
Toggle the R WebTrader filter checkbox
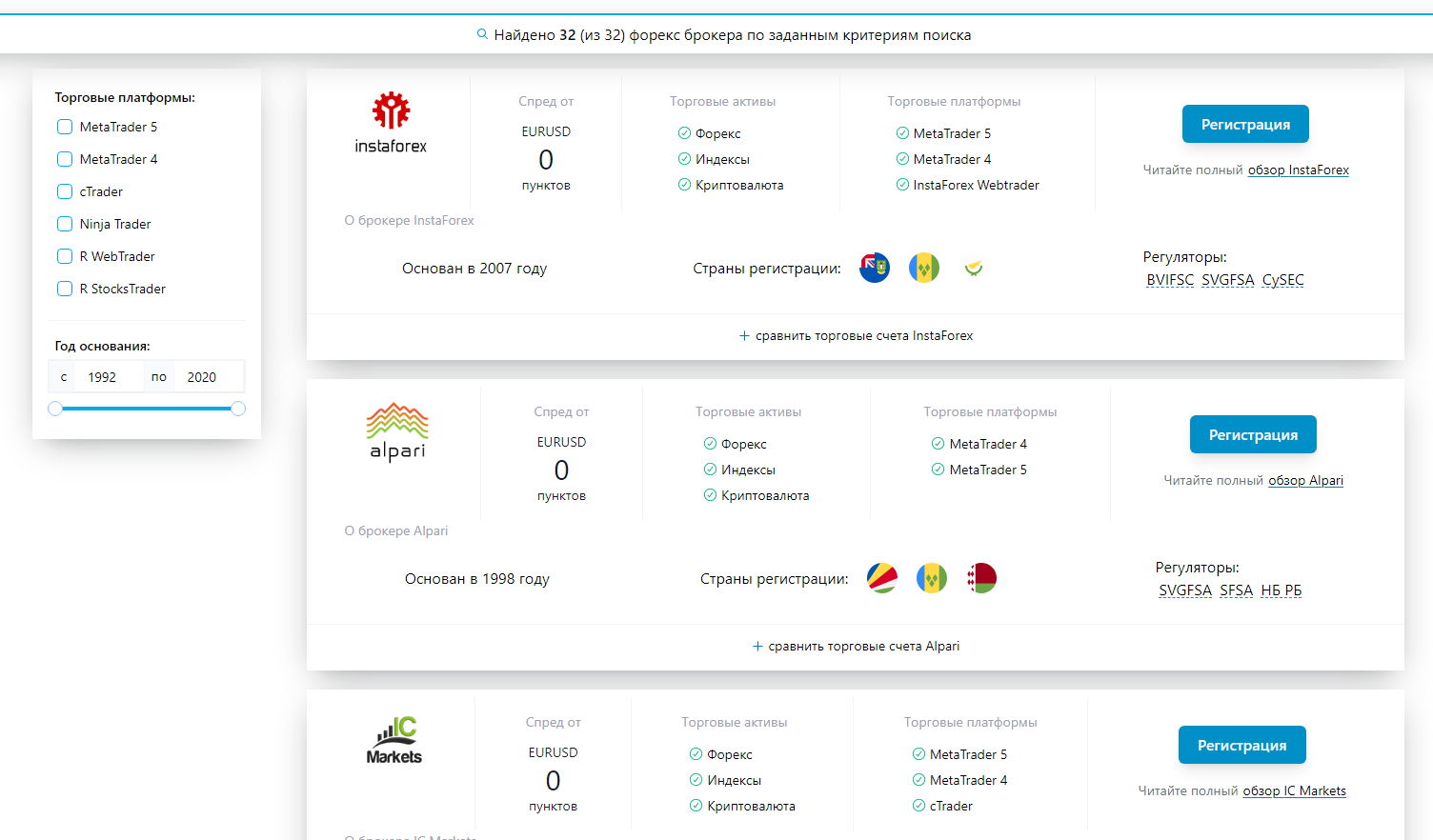[x=65, y=256]
